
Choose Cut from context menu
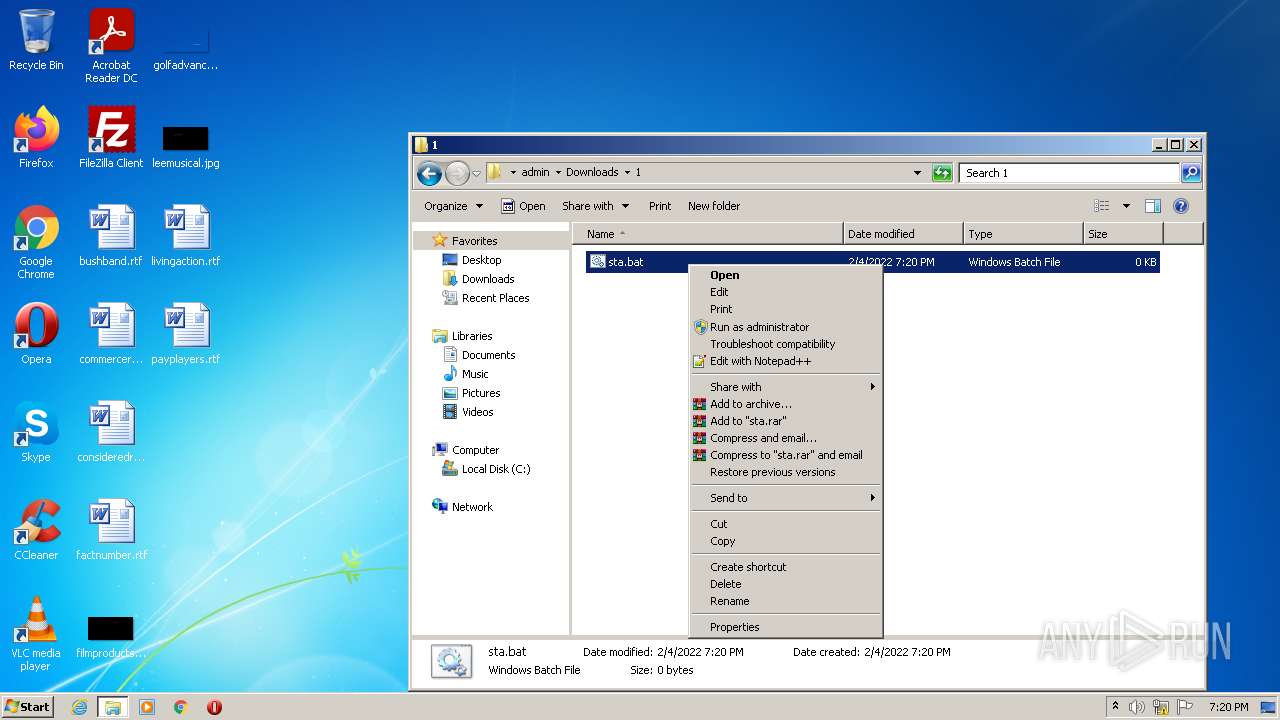click(x=786, y=524)
